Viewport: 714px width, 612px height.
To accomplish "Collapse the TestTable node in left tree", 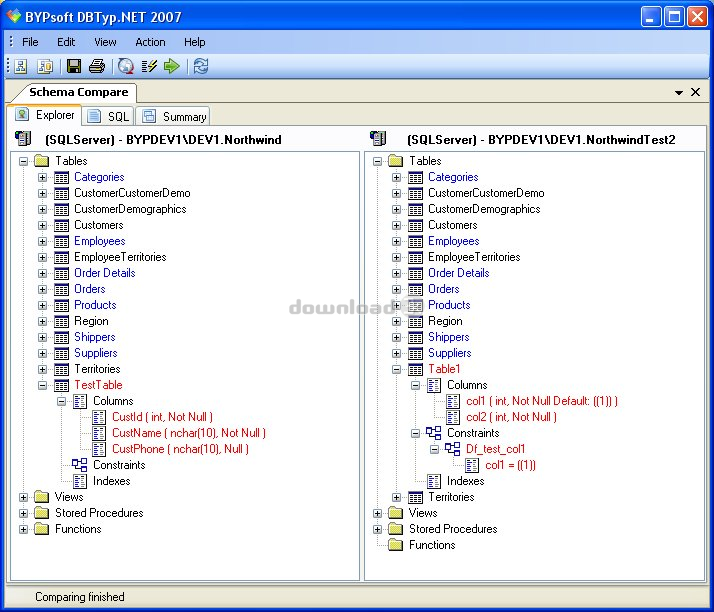I will click(43, 385).
